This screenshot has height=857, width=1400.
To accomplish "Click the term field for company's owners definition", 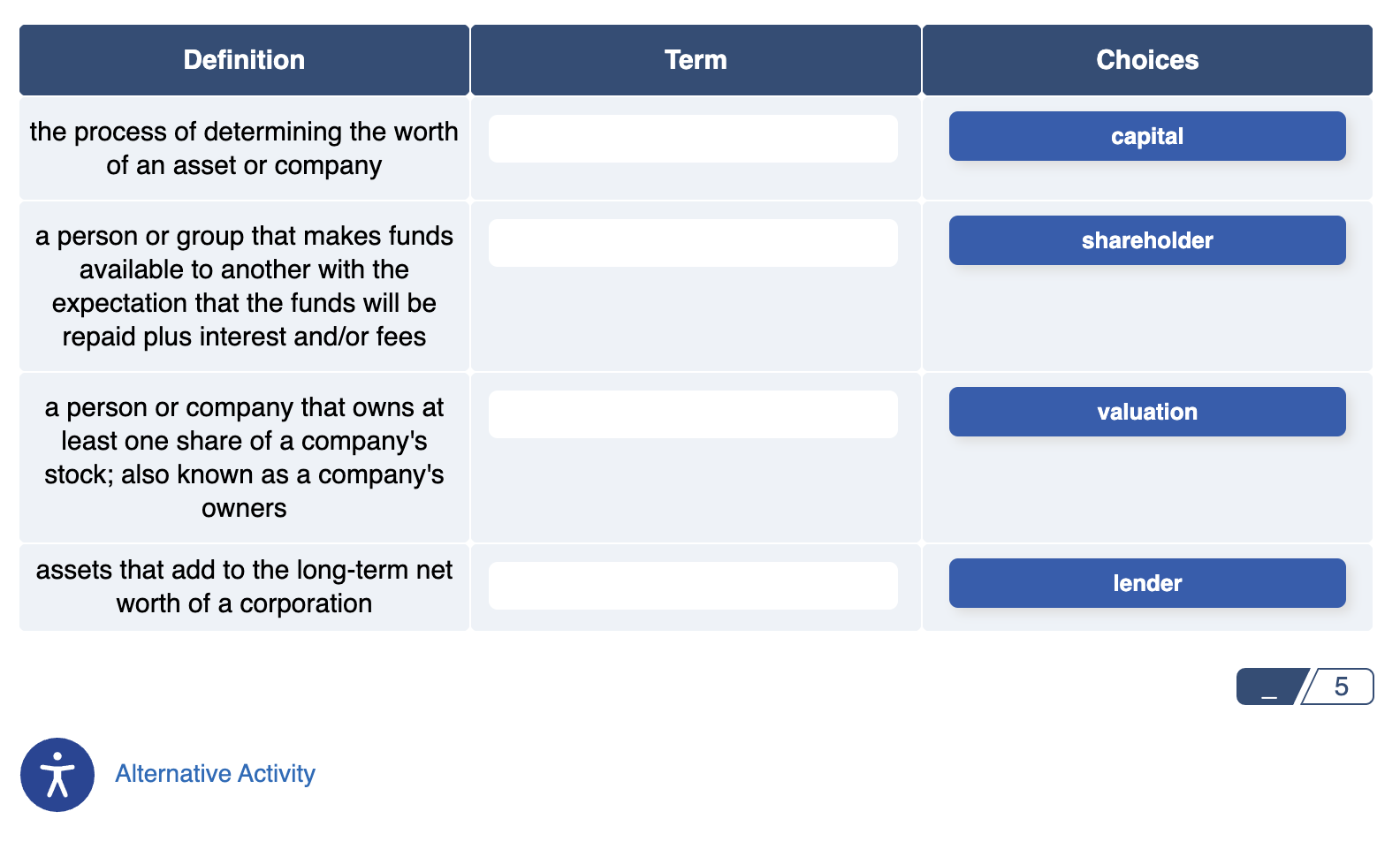I will (693, 414).
